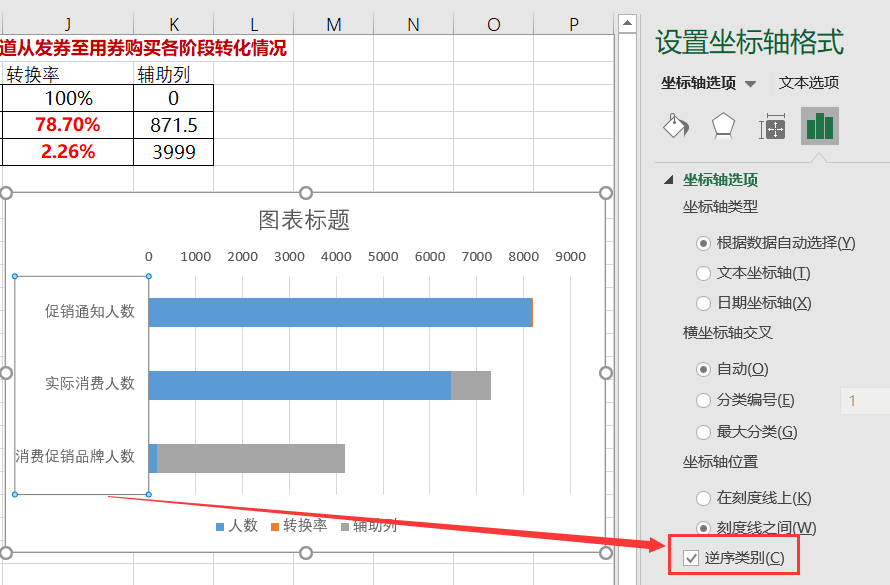Select 自动(O) axis crossing option
890x585 pixels.
pyautogui.click(x=703, y=369)
